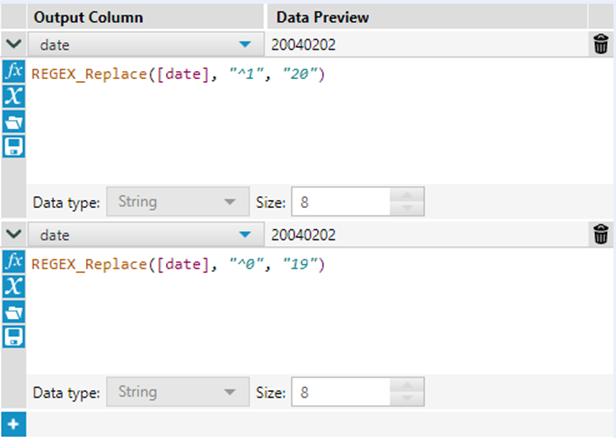This screenshot has height=438, width=616.
Task: Open saved expressions folder in second expression
Action: click(14, 312)
